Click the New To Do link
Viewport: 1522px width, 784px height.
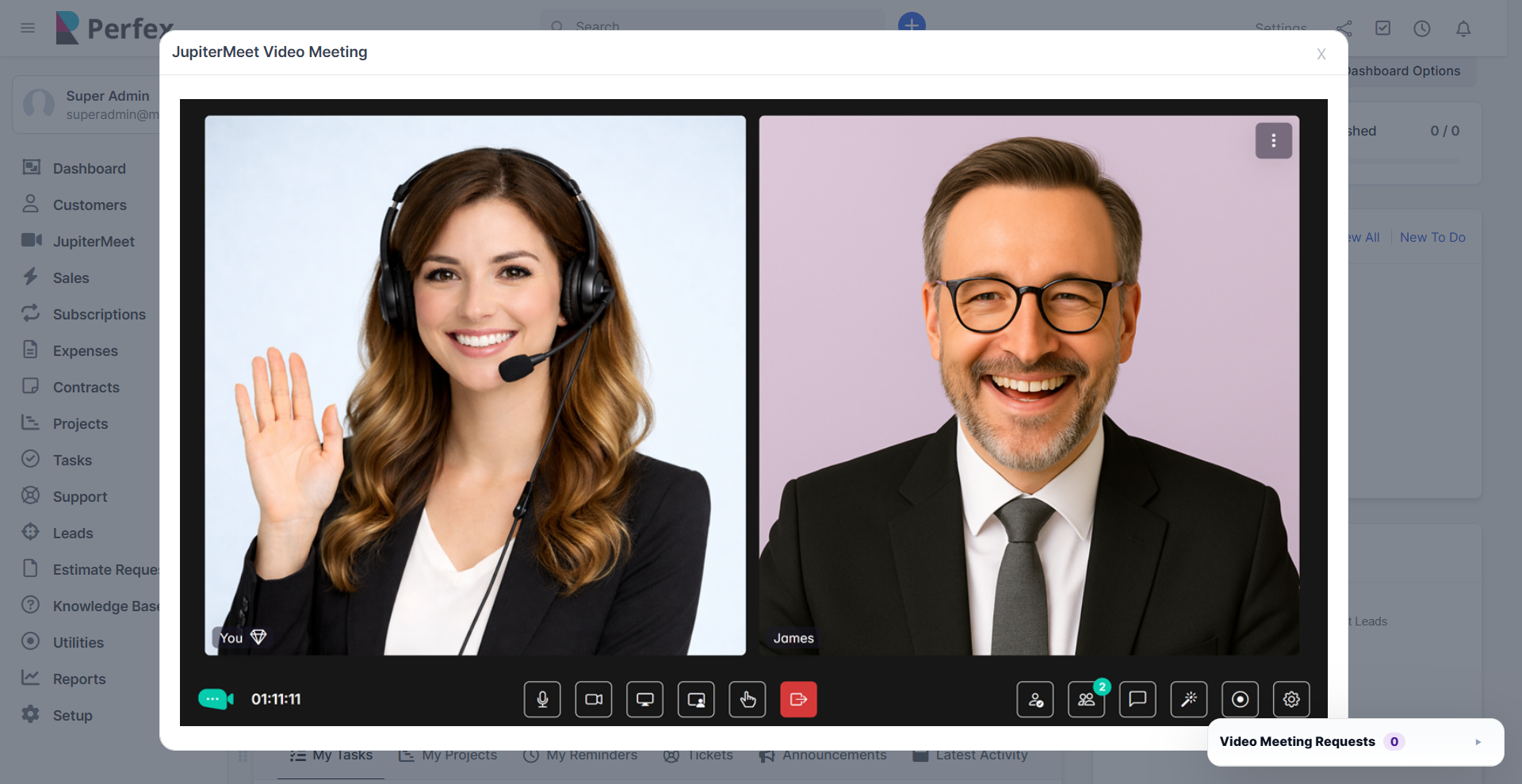1432,237
